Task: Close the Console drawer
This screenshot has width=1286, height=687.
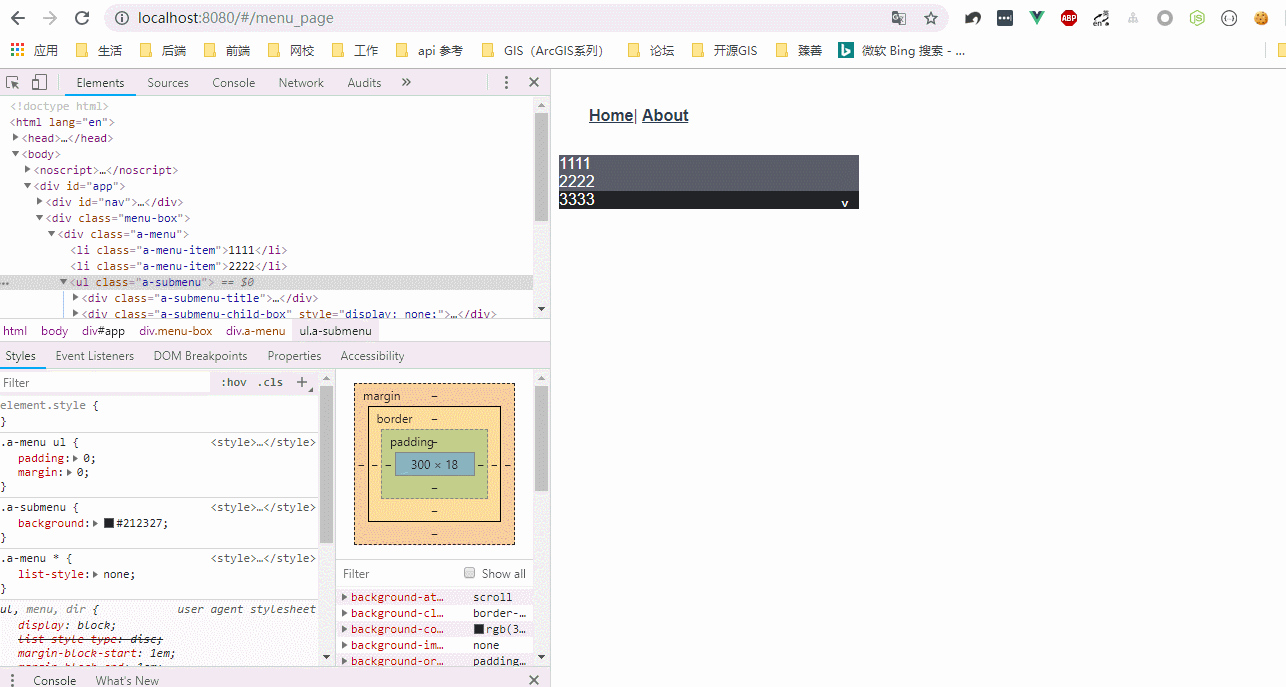Action: pyautogui.click(x=534, y=680)
